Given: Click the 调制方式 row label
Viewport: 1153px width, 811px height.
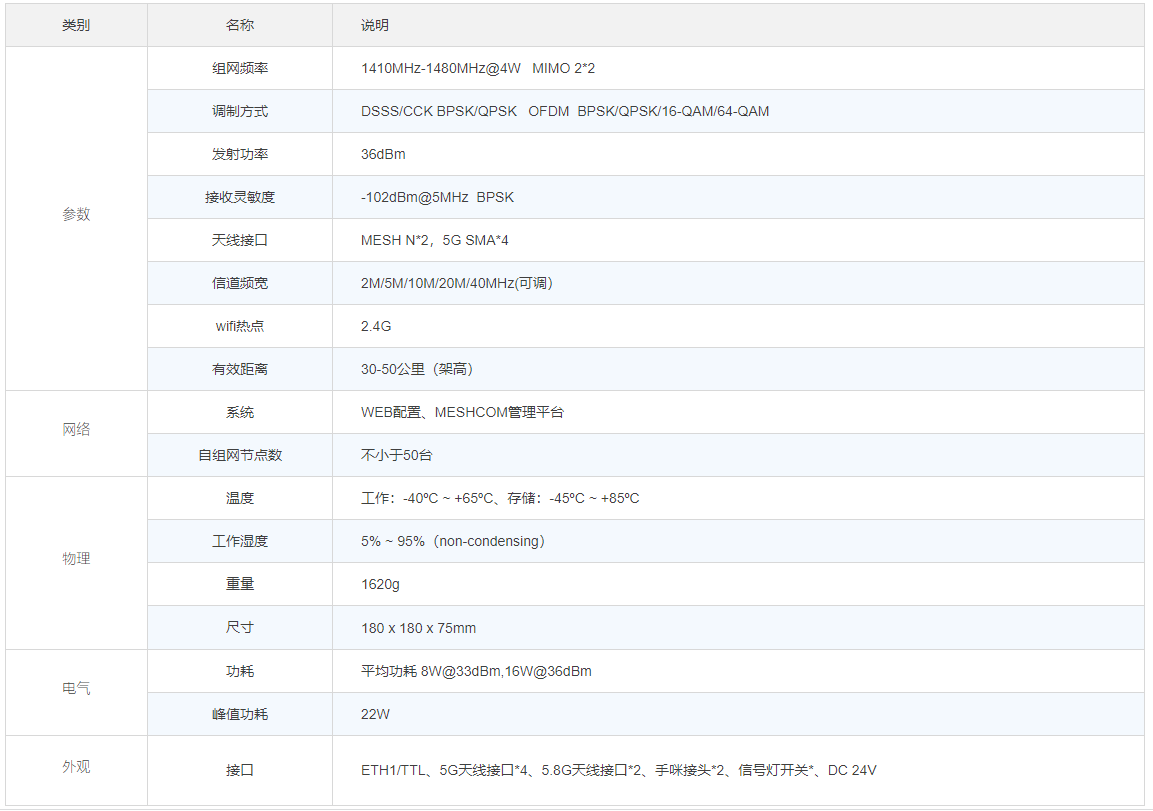Looking at the screenshot, I should 240,112.
